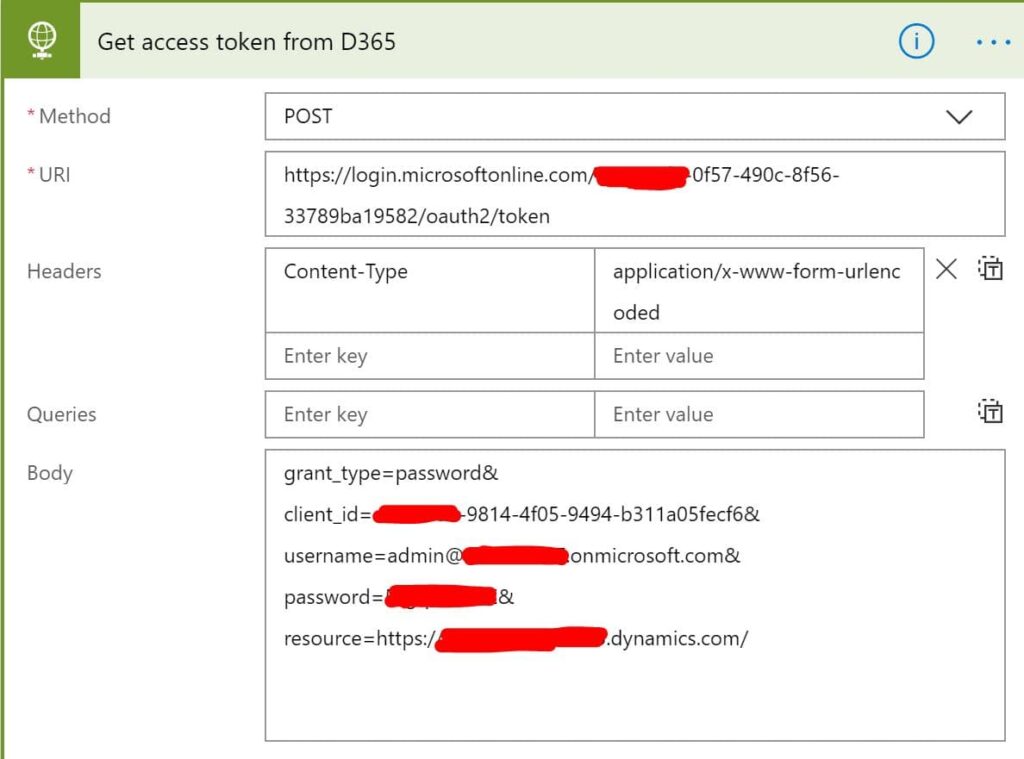Open the three-dot action menu
This screenshot has width=1024, height=759.
(993, 42)
